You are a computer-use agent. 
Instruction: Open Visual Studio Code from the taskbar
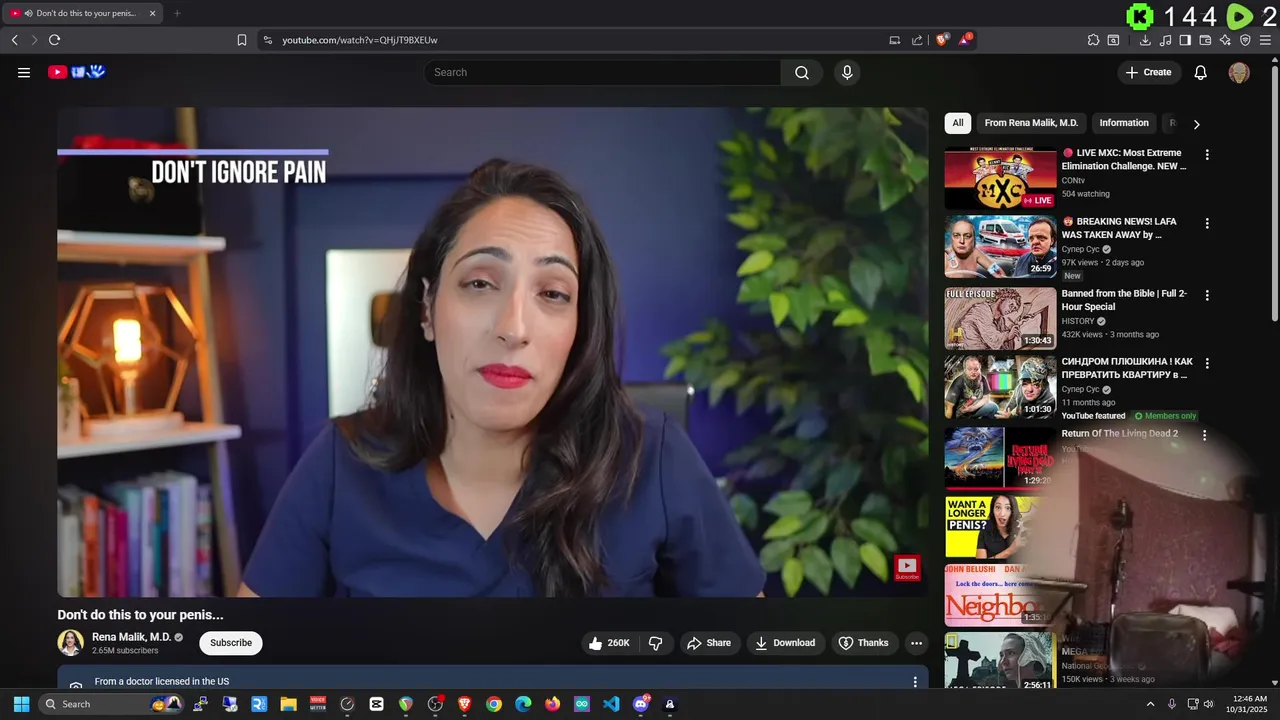click(611, 704)
